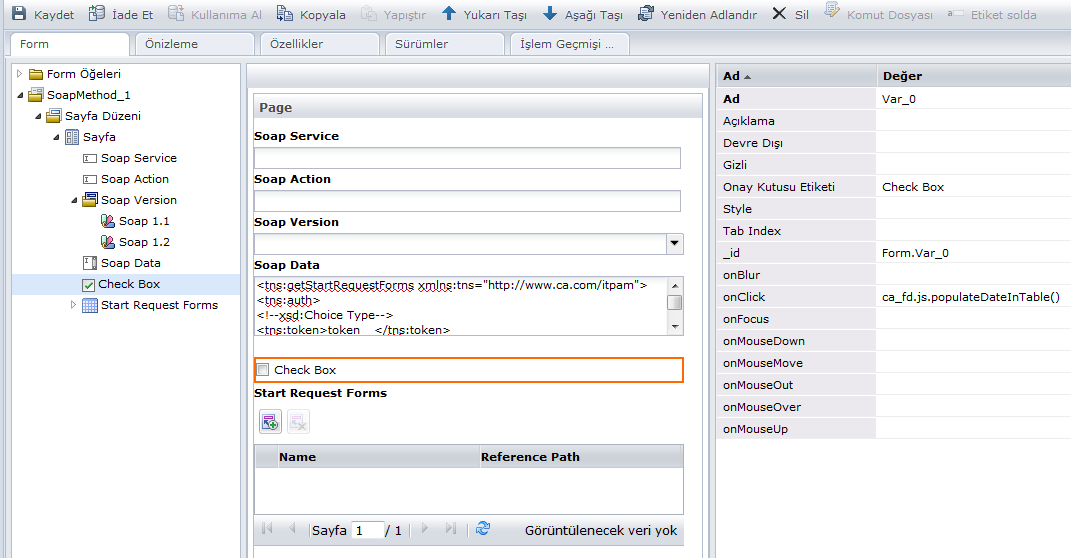Image resolution: width=1071 pixels, height=558 pixels.
Task: Click the onMouseMove property row
Action: click(x=893, y=363)
